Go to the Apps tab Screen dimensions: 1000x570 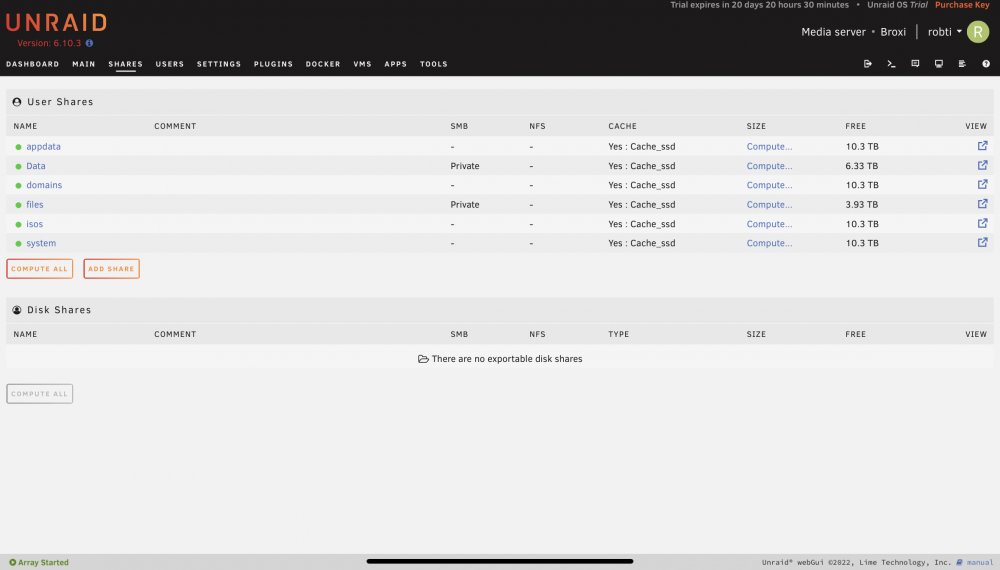tap(395, 64)
